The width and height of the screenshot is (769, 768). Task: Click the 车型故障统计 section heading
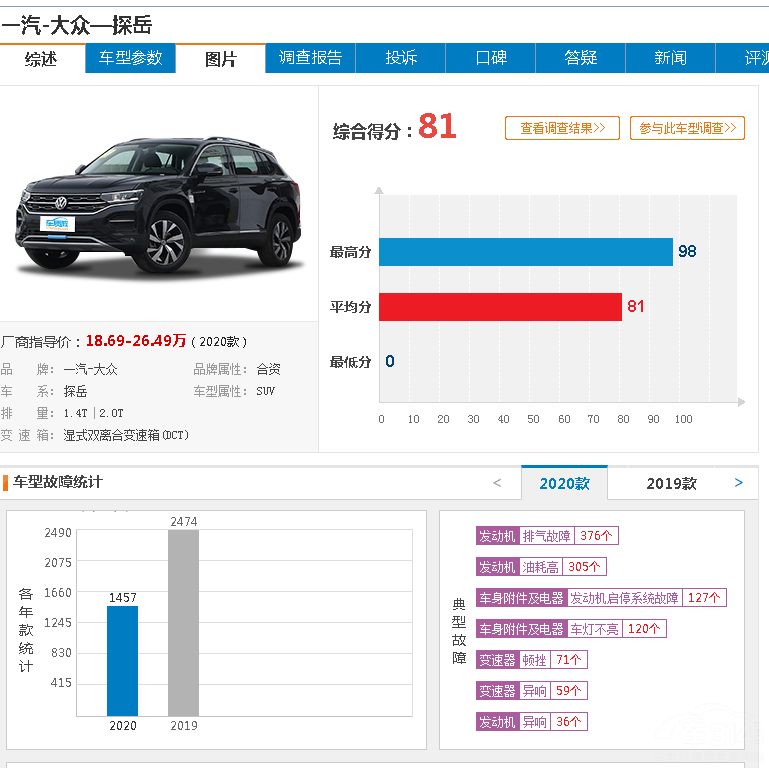click(58, 482)
